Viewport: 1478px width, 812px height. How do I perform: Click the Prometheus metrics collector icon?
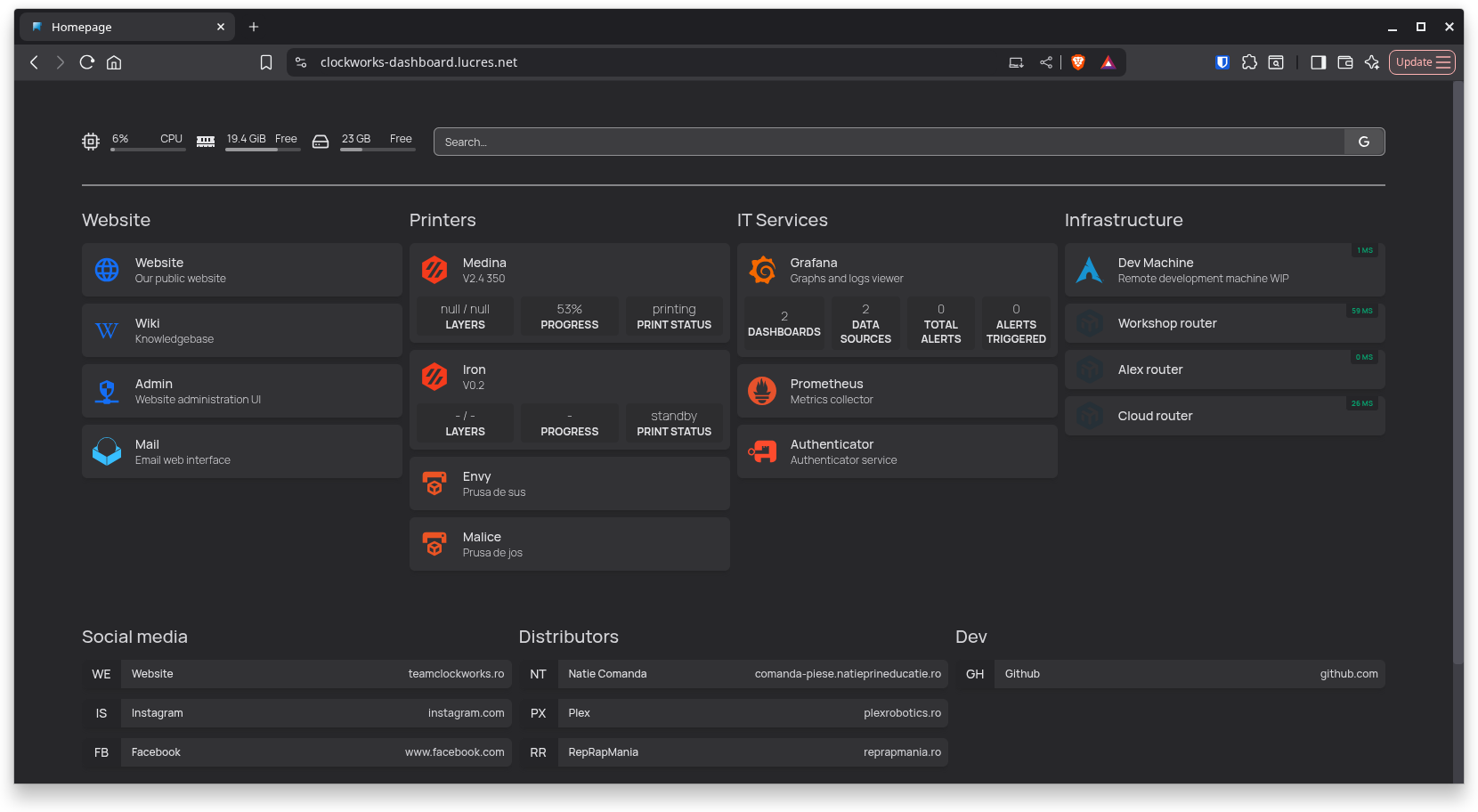point(763,390)
